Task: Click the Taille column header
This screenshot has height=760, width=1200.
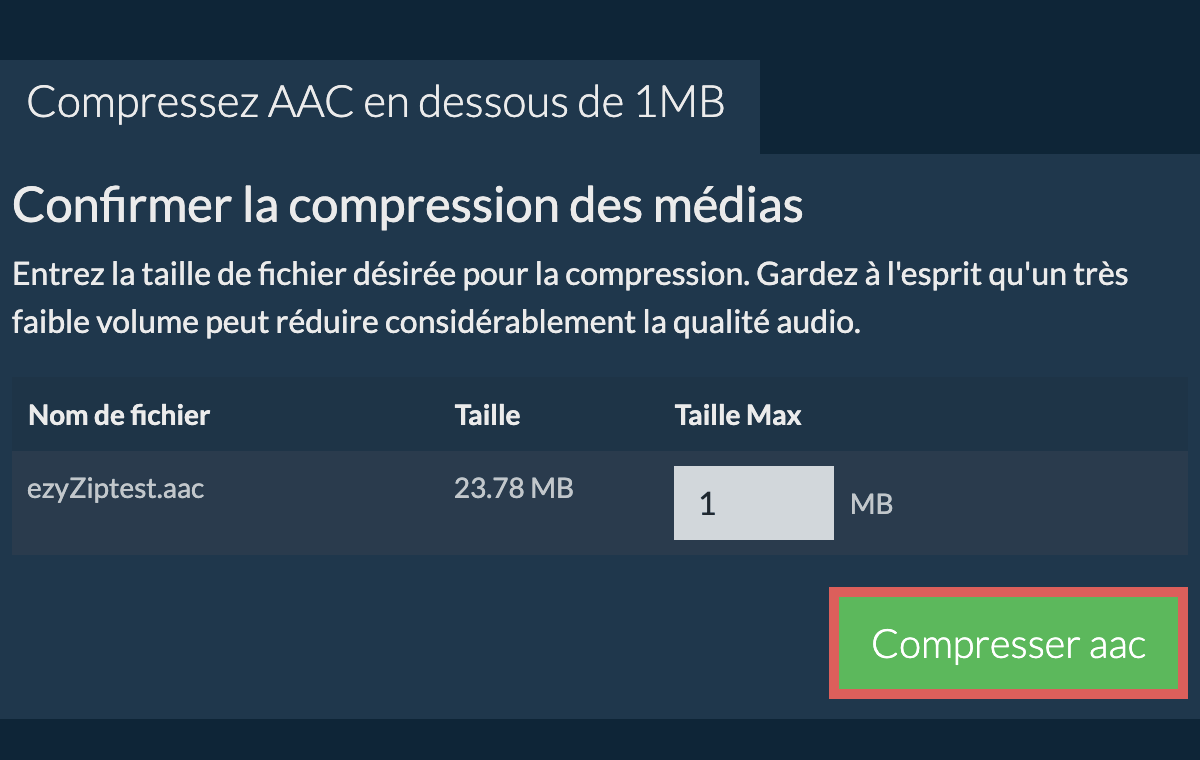Action: click(487, 415)
